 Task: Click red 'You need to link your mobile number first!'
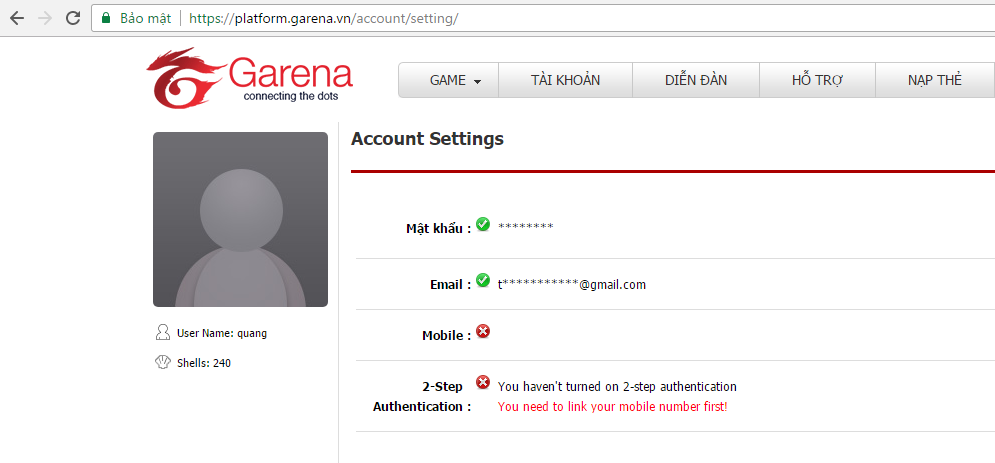pyautogui.click(x=612, y=407)
